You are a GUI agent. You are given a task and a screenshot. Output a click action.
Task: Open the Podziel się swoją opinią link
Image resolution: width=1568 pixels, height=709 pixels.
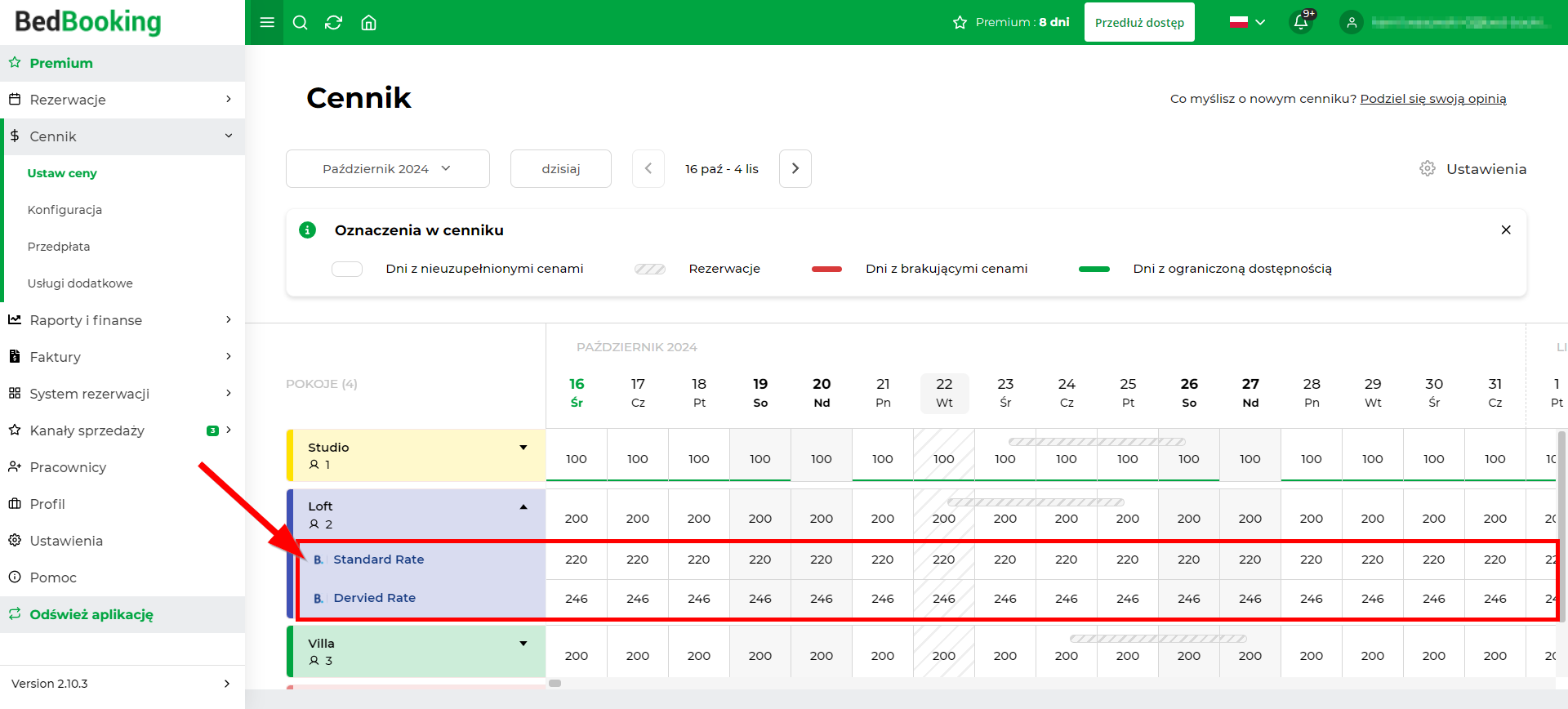pyautogui.click(x=1433, y=99)
